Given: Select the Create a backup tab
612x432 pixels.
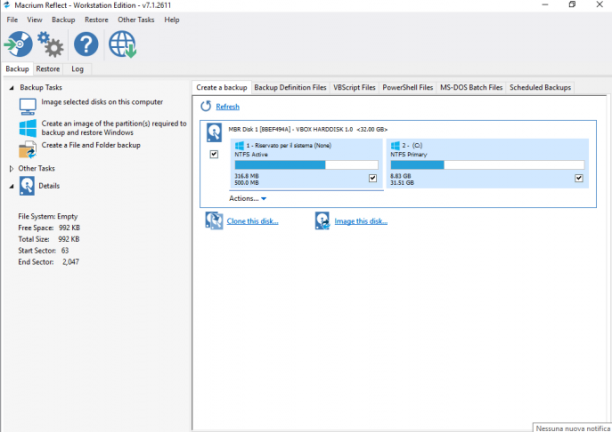Looking at the screenshot, I should [x=222, y=87].
